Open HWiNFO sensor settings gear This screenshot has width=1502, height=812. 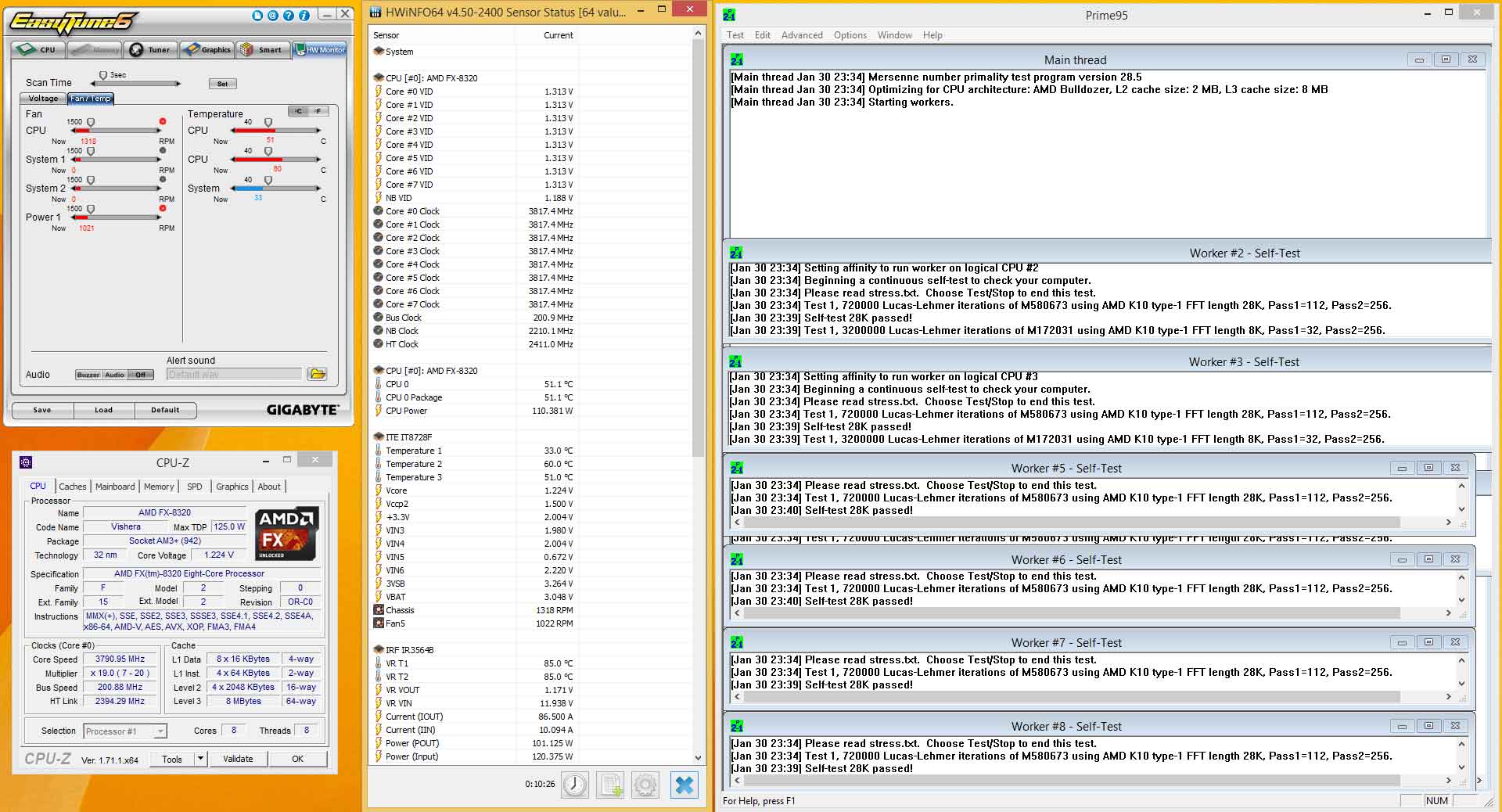pos(645,785)
